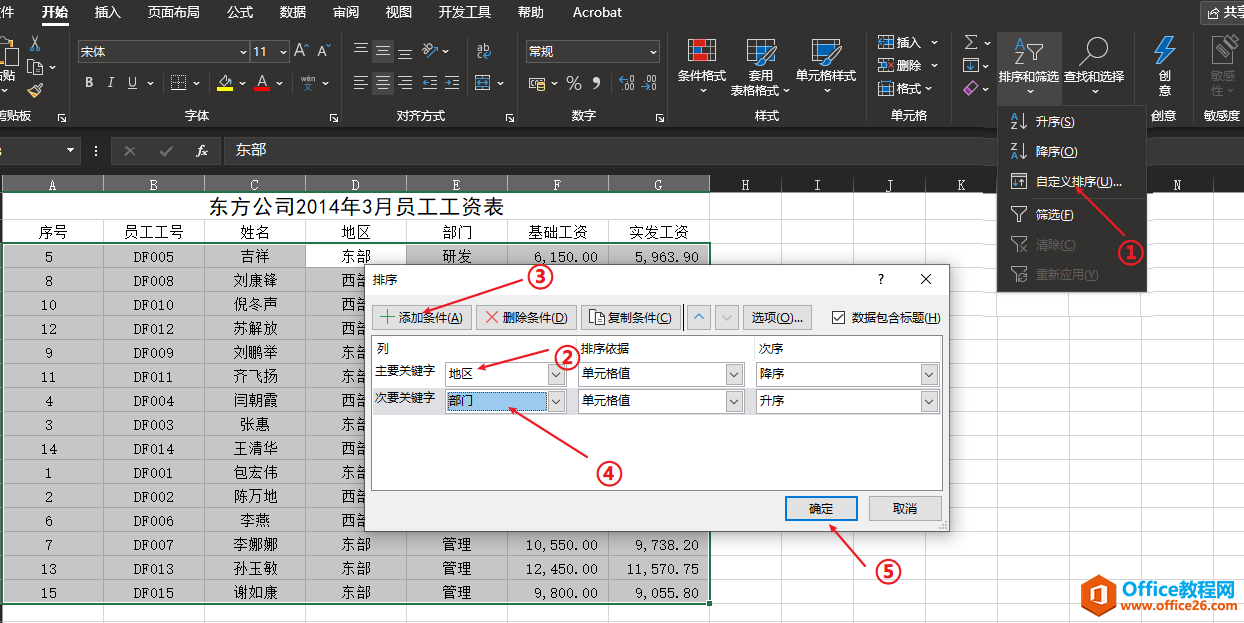Viewport: 1244px width, 623px height.
Task: Click the Cell Styles (单元格样式) icon
Action: [826, 52]
